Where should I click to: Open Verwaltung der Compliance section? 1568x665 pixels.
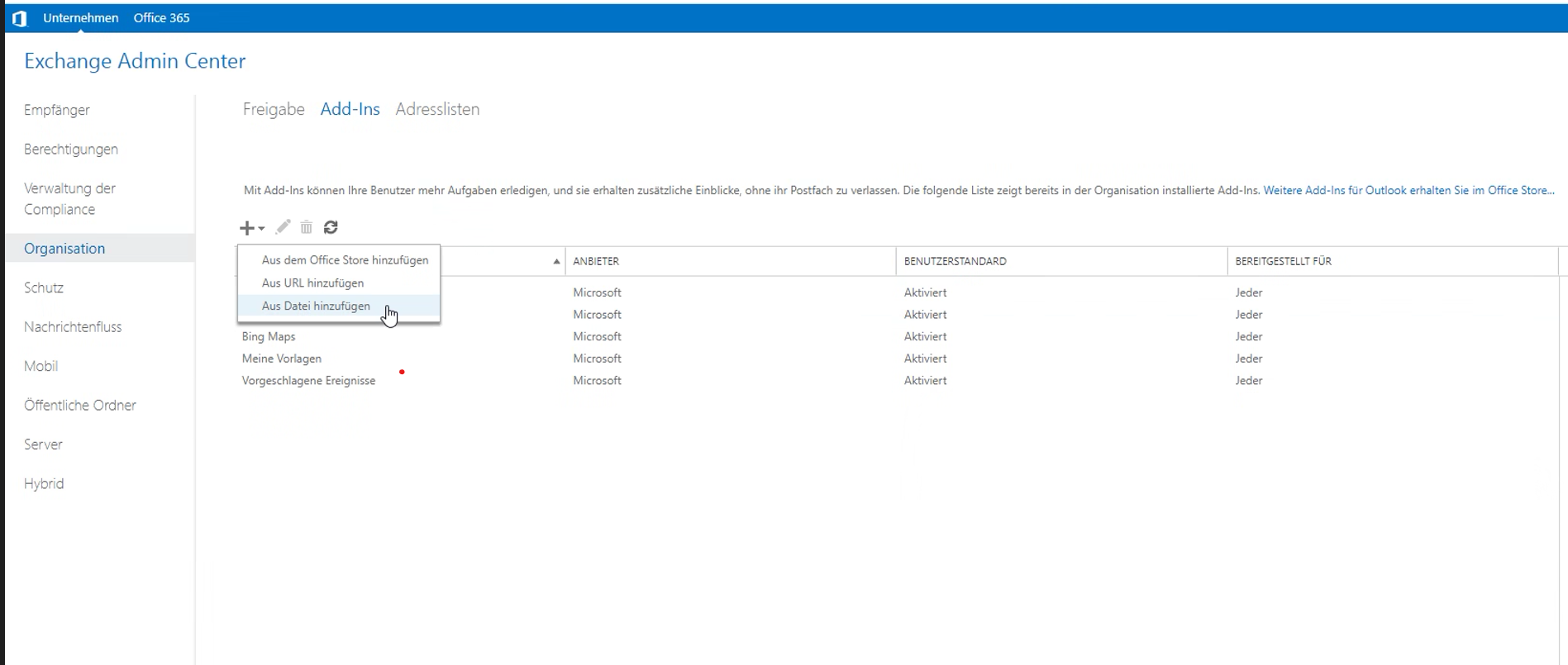[x=70, y=199]
